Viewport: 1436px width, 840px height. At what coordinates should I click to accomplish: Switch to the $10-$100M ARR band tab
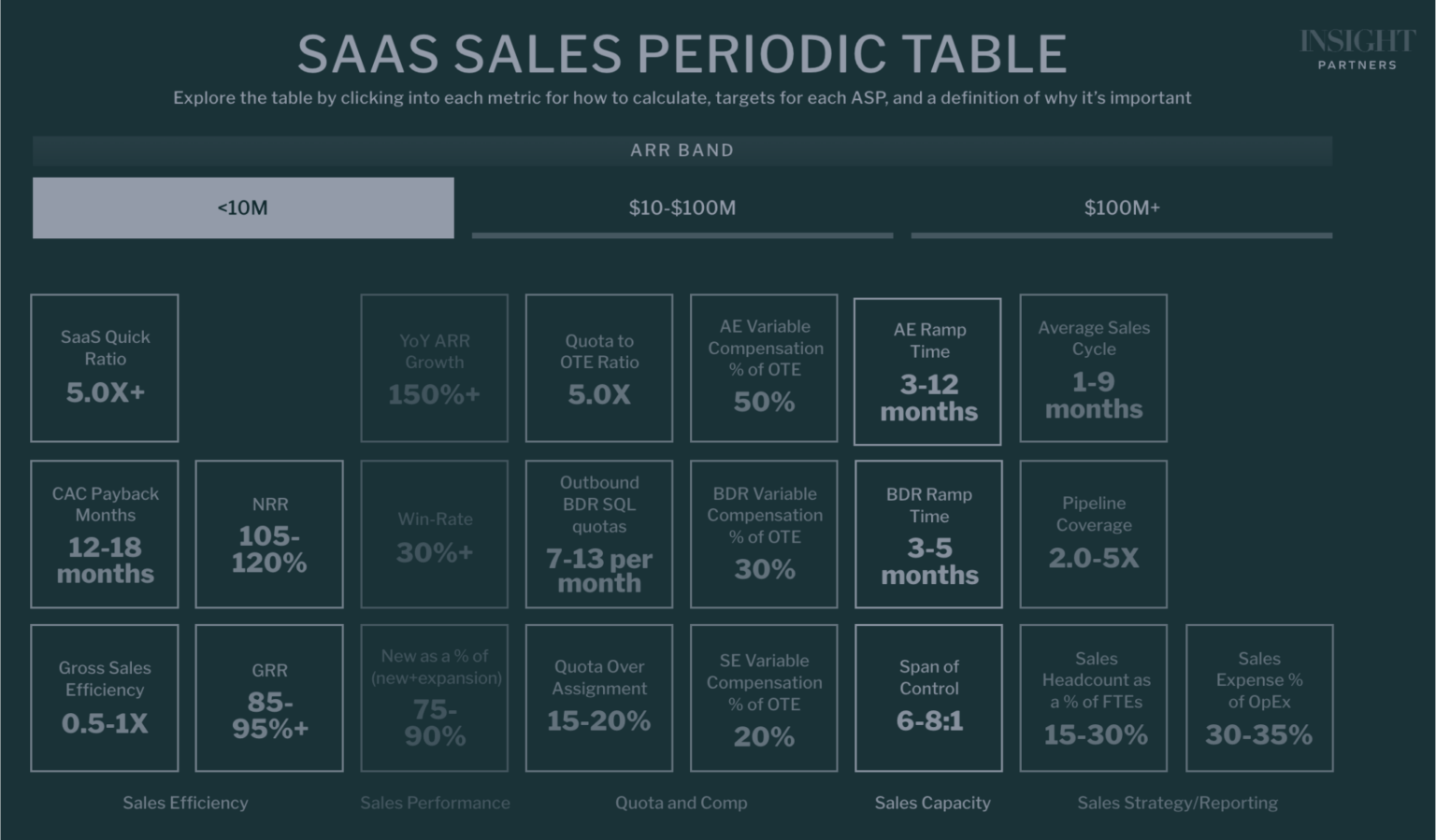click(x=682, y=207)
